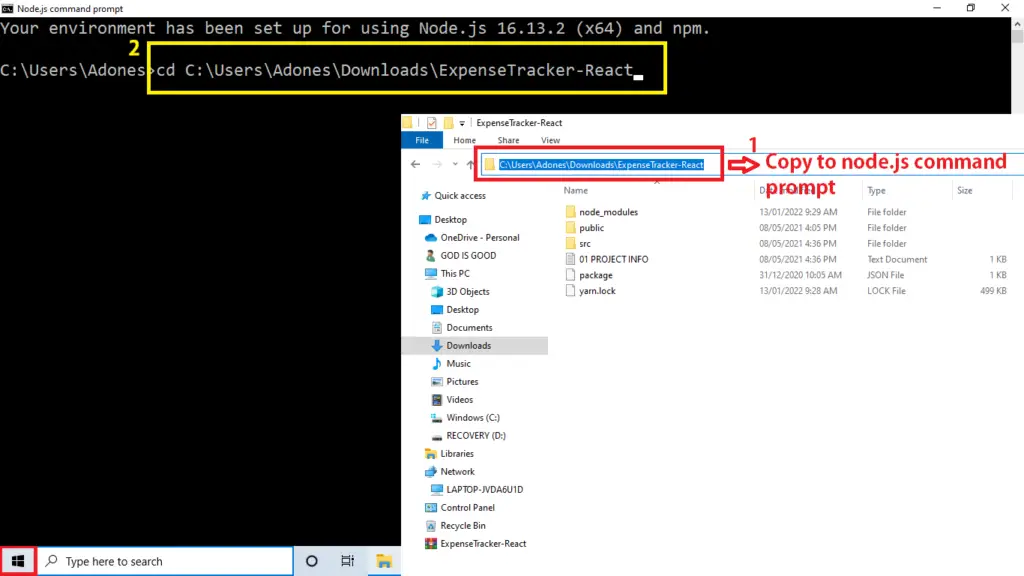Click the Forward arrow in File Explorer
The width and height of the screenshot is (1024, 576).
coord(436,164)
